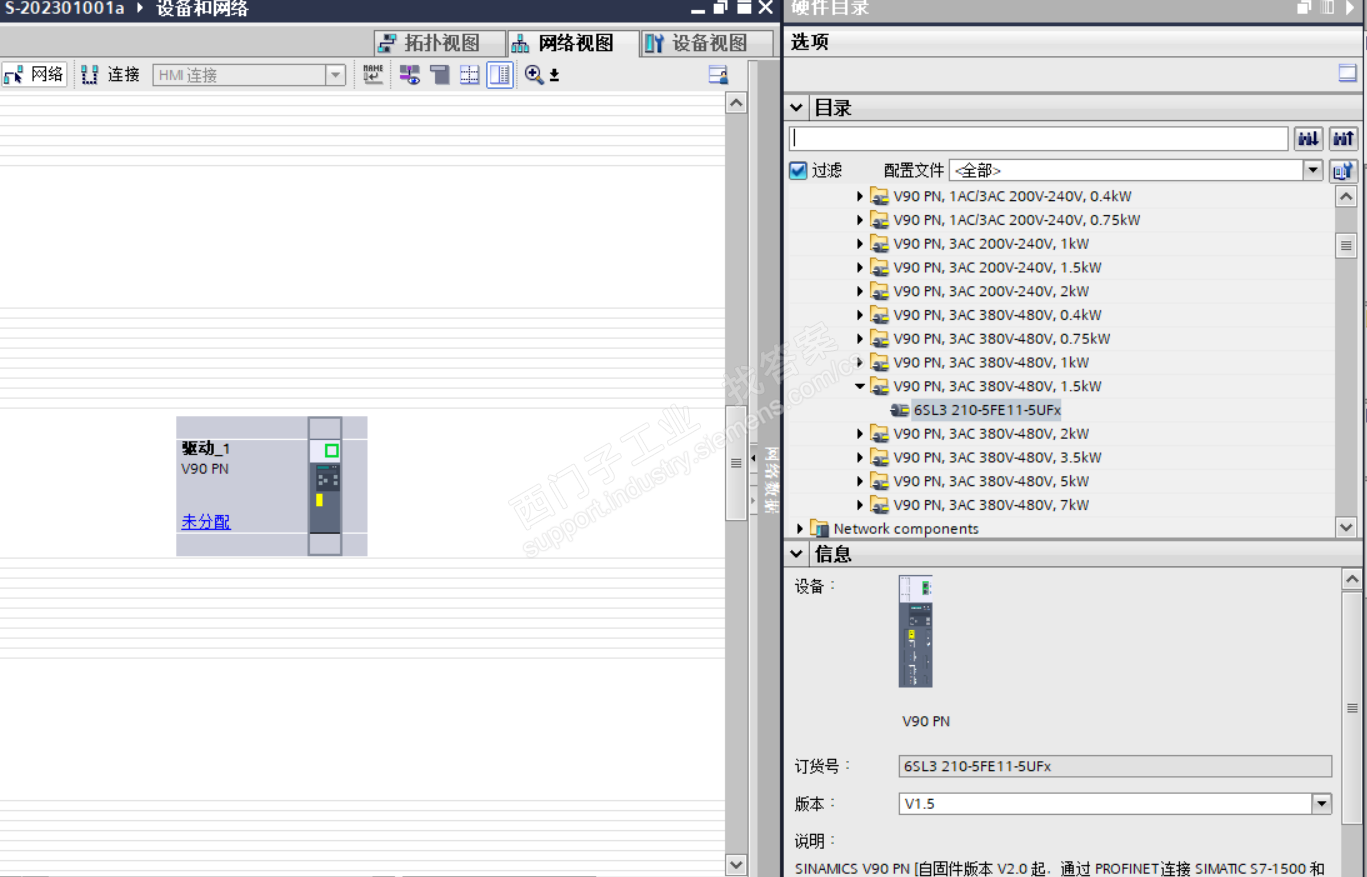The width and height of the screenshot is (1367, 877).
Task: Click the network view scroll up arrow
Action: pyautogui.click(x=736, y=102)
